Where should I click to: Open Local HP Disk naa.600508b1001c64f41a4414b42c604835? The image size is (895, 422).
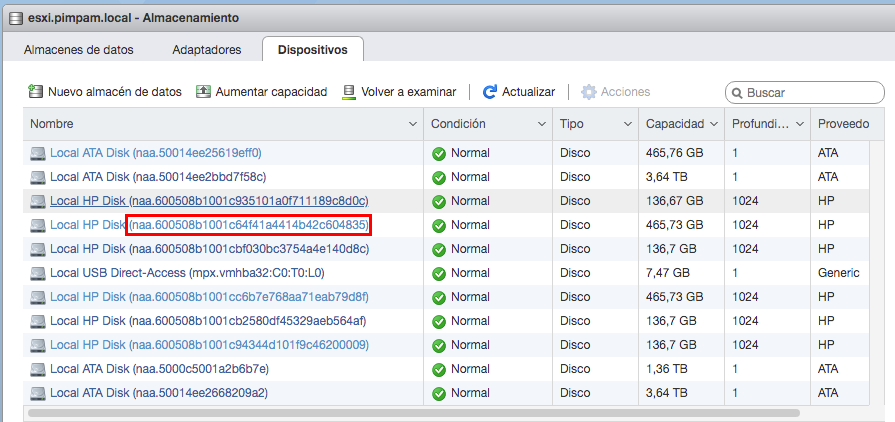click(x=209, y=225)
